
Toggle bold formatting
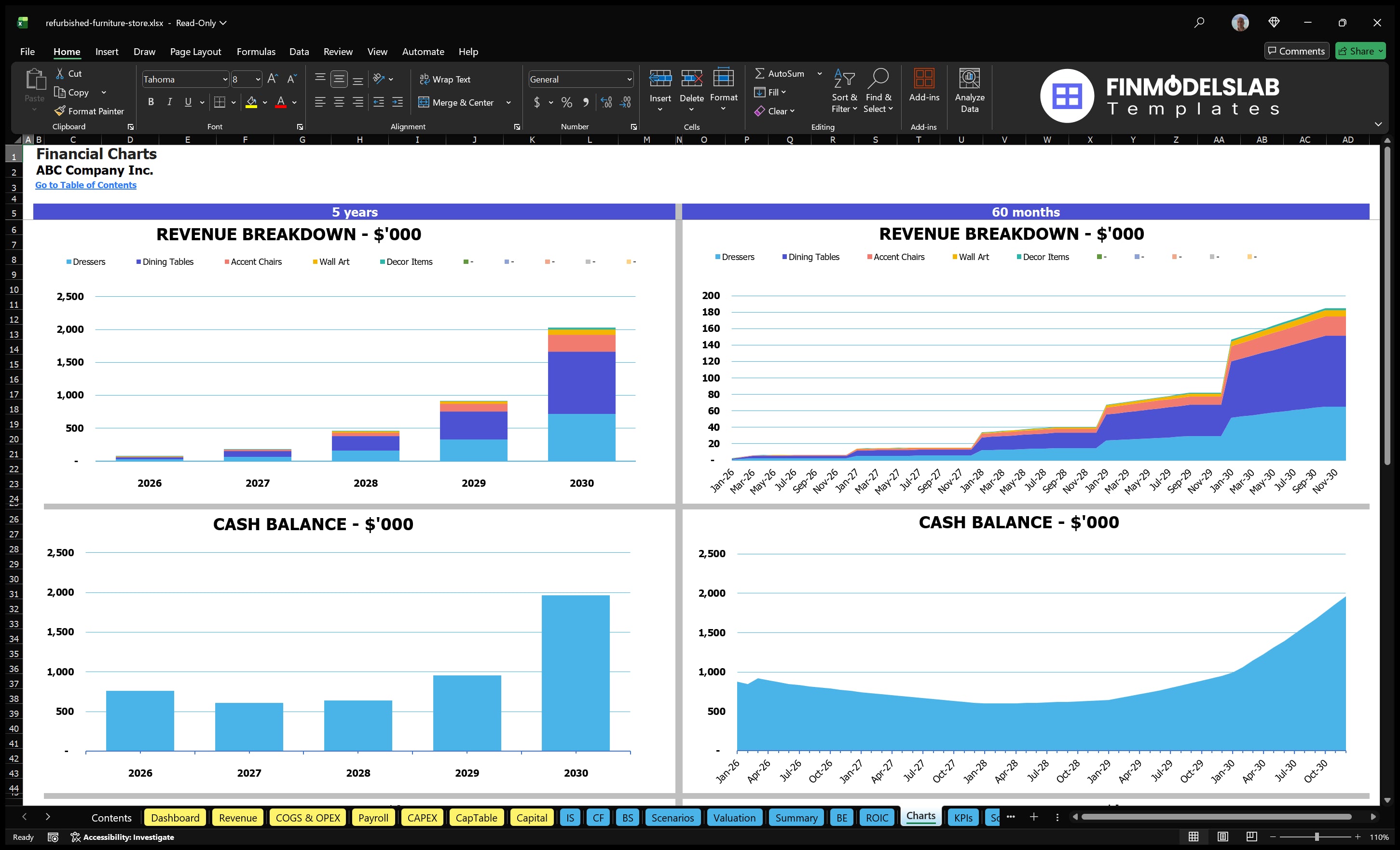tap(151, 102)
